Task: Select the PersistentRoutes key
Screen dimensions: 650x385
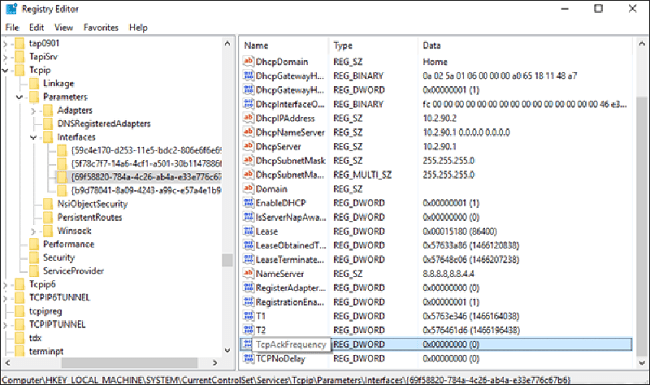Action: (90, 217)
